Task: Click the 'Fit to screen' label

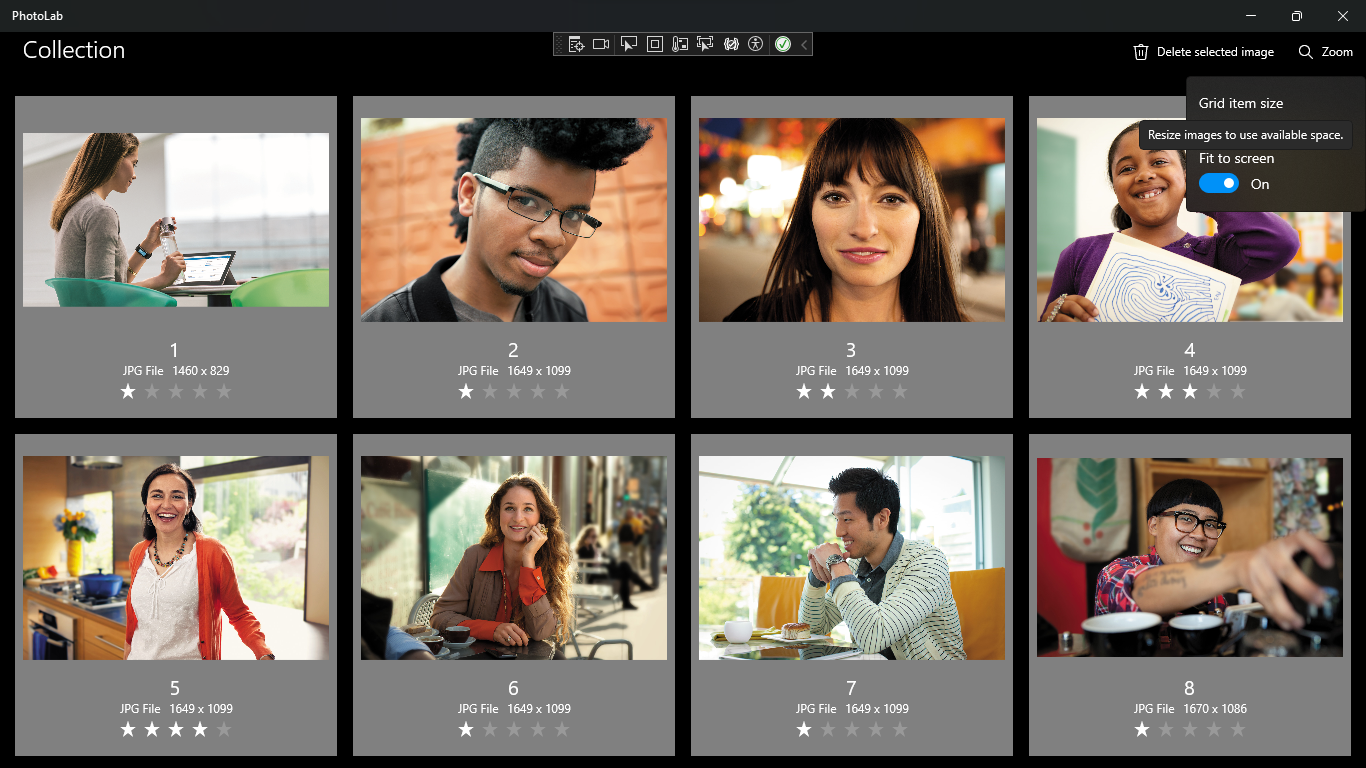Action: [x=1237, y=158]
